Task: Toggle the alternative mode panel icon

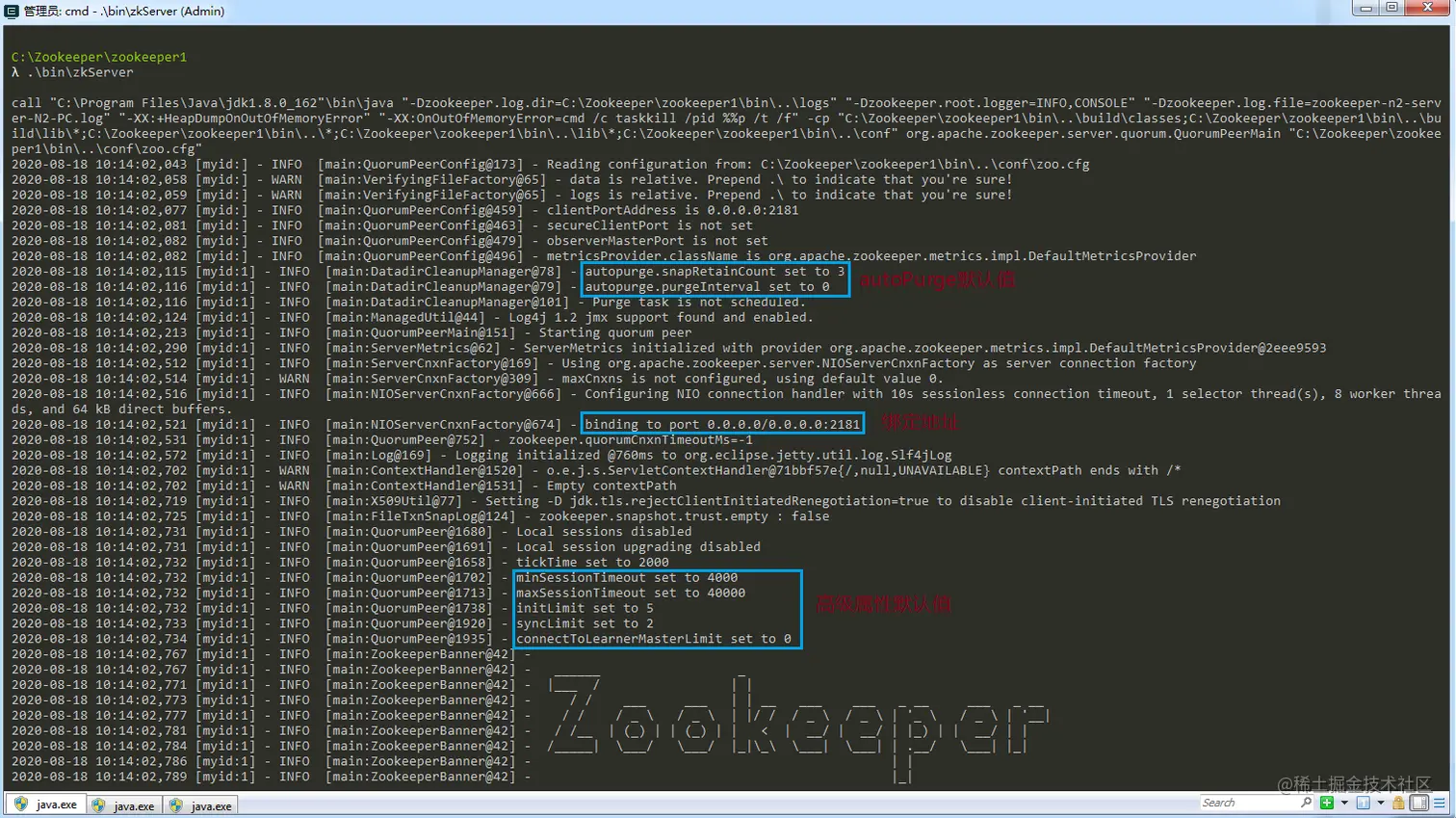Action: pyautogui.click(x=1419, y=803)
